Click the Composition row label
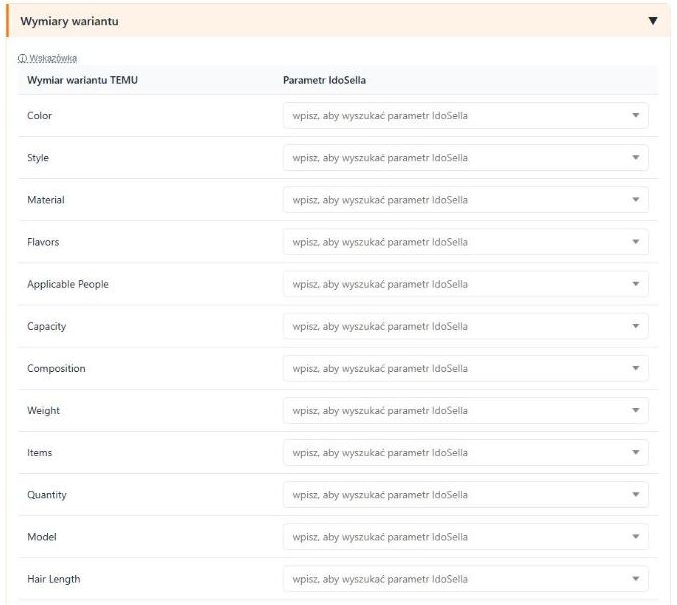 tap(56, 368)
